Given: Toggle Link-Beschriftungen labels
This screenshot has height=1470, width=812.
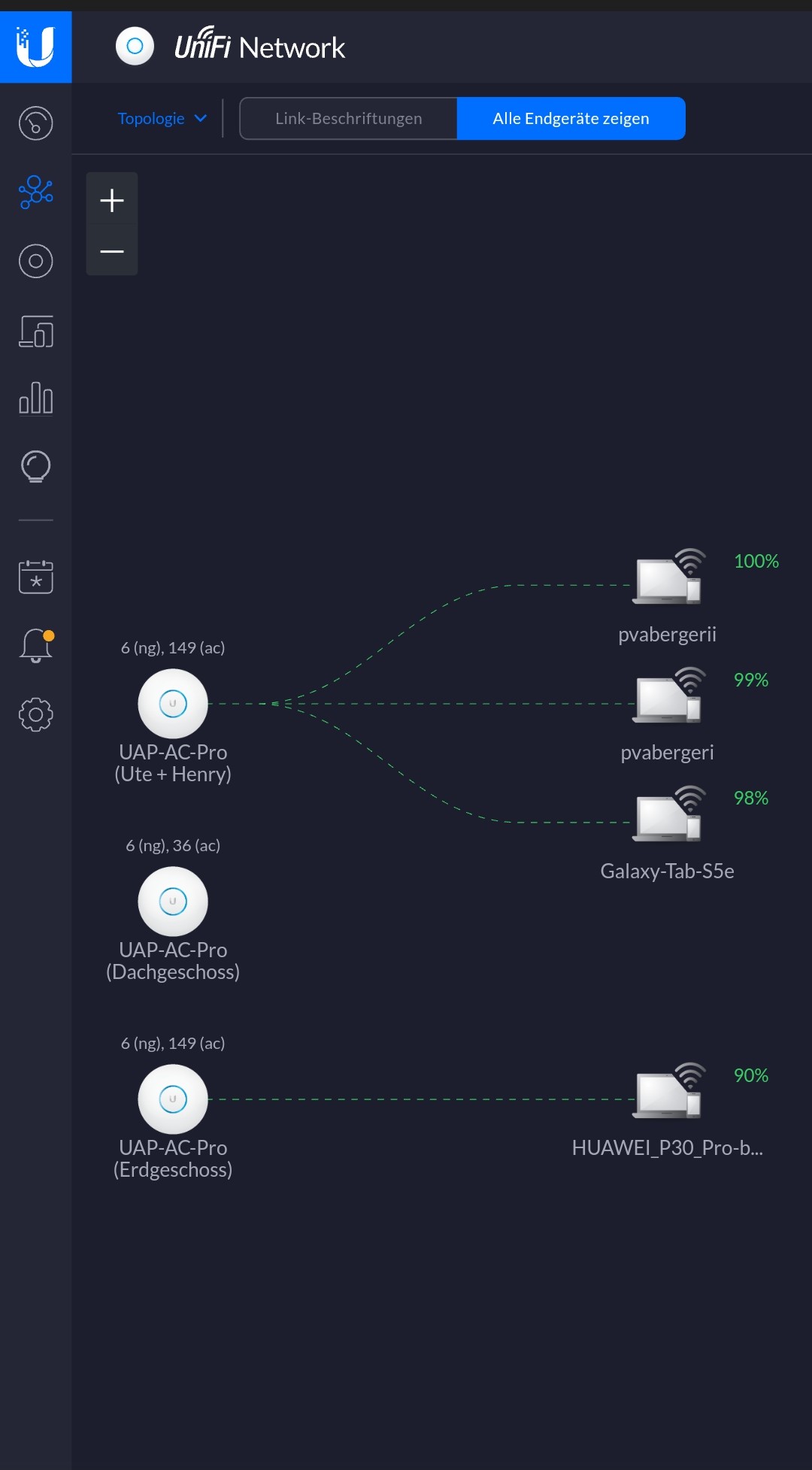Looking at the screenshot, I should [348, 118].
